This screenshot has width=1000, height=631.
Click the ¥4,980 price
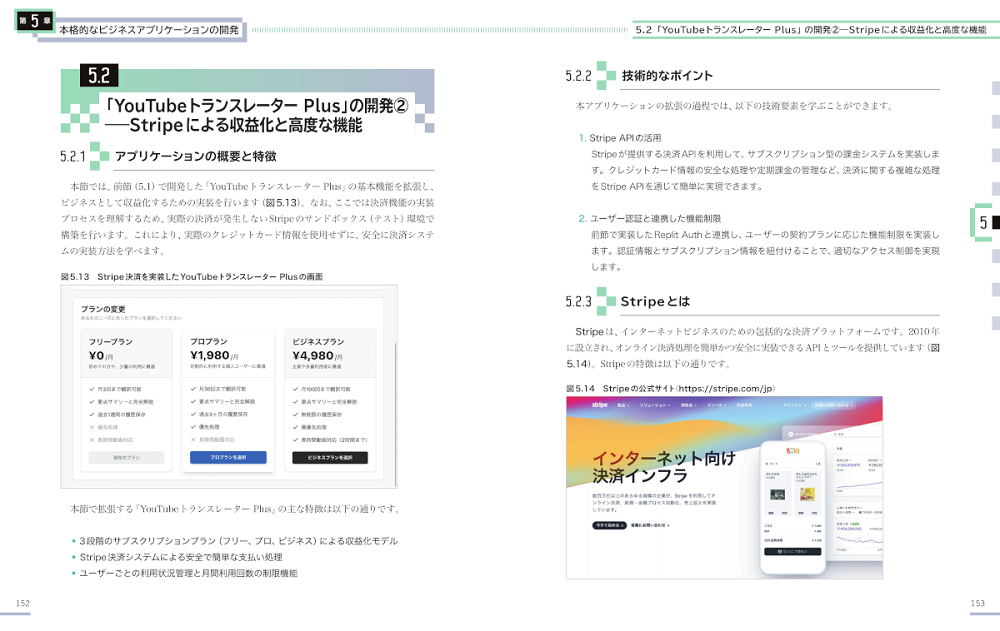(312, 355)
